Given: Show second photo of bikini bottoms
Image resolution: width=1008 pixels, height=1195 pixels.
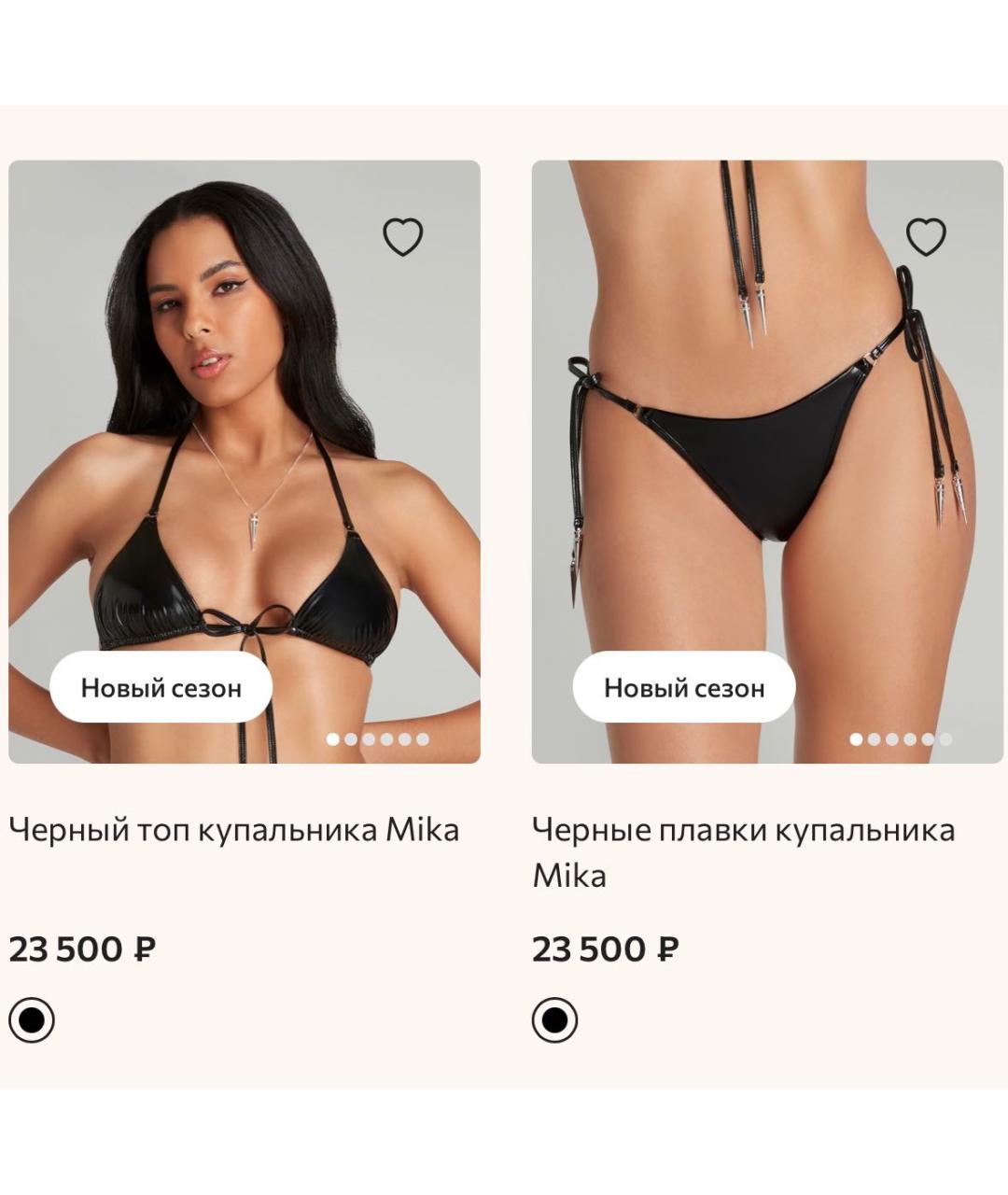Looking at the screenshot, I should [874, 739].
